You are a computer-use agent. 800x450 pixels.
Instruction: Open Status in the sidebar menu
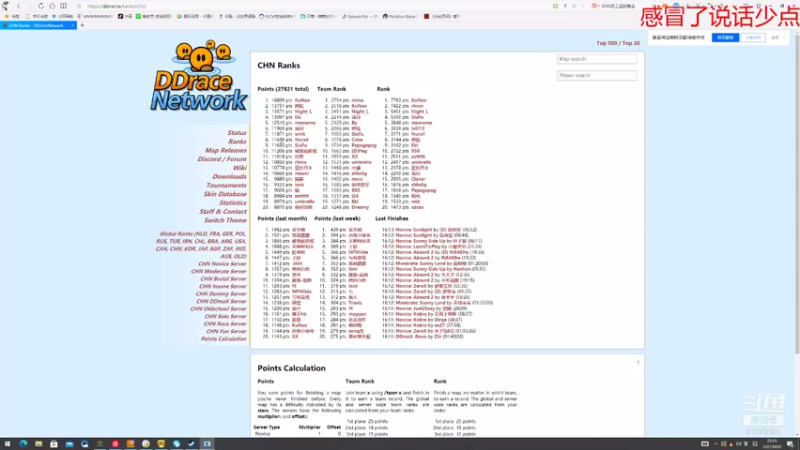[x=237, y=133]
